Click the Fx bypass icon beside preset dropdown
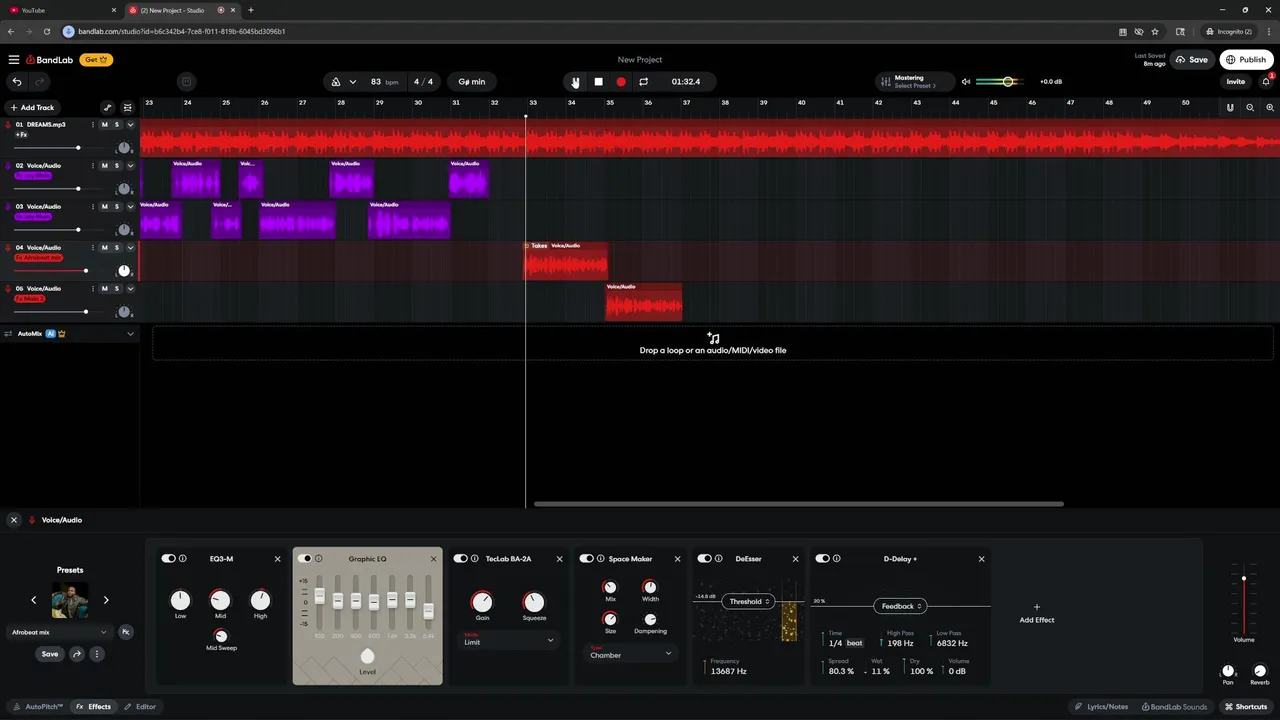The image size is (1280, 720). tap(126, 632)
